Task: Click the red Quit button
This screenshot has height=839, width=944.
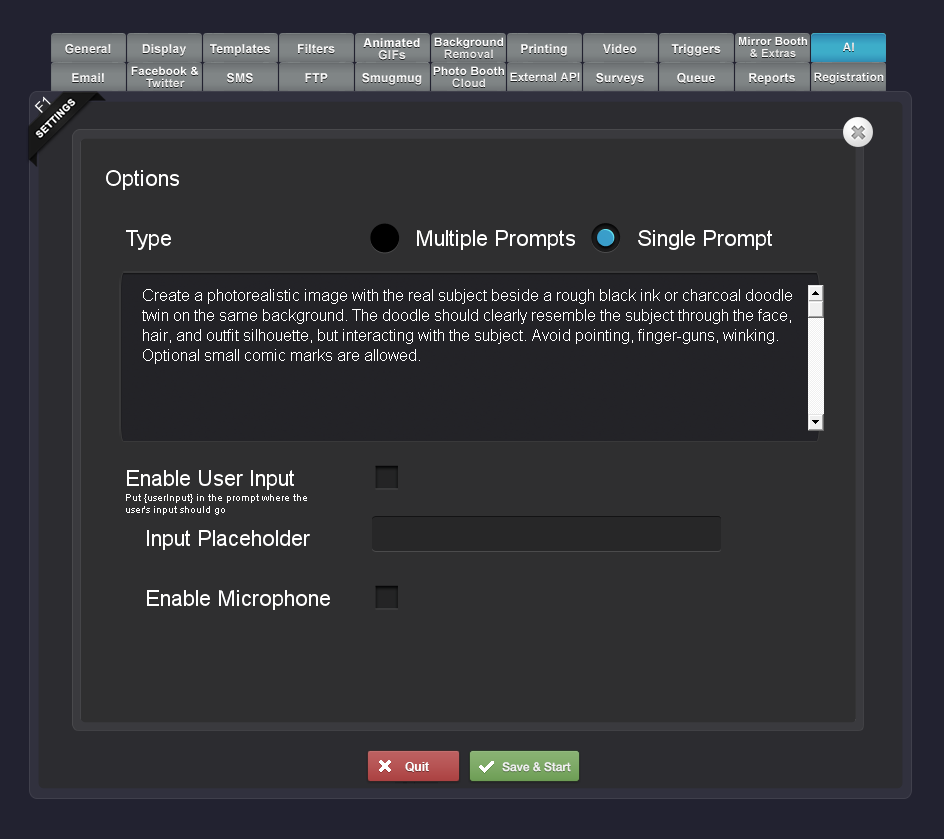Action: coord(413,766)
